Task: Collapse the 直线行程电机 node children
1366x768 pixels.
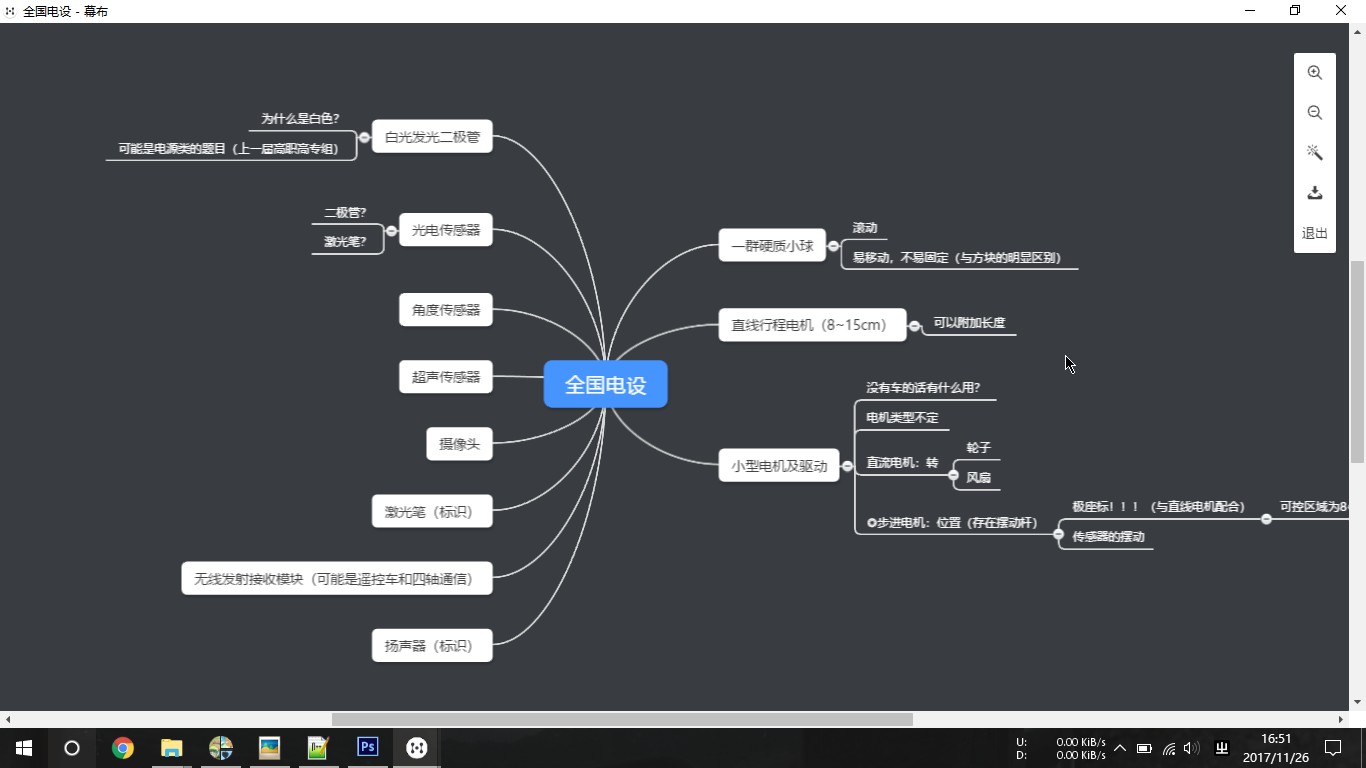Action: click(914, 326)
